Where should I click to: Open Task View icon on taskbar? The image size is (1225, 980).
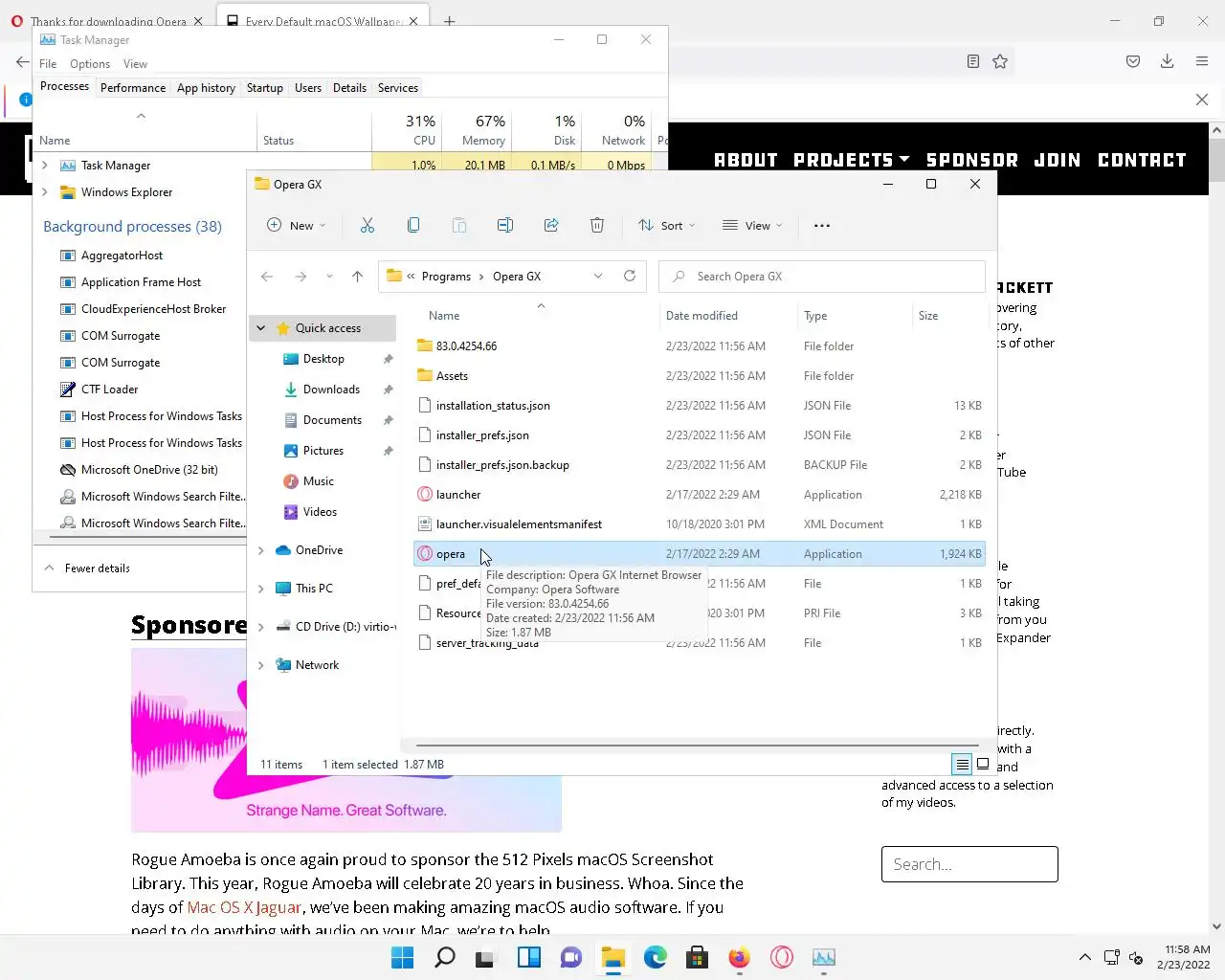tap(486, 957)
